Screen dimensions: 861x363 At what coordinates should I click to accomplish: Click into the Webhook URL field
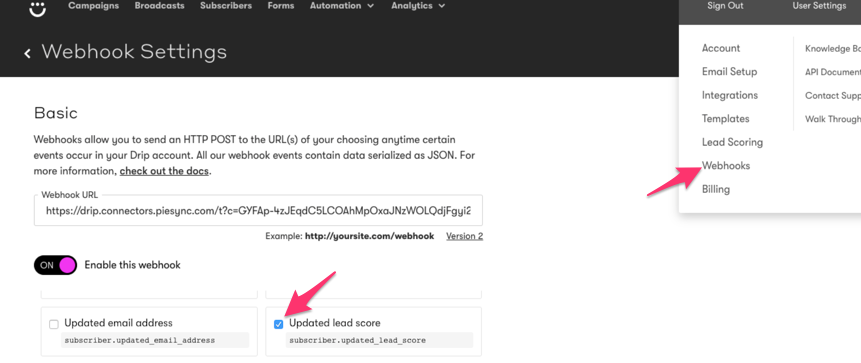[x=258, y=211]
